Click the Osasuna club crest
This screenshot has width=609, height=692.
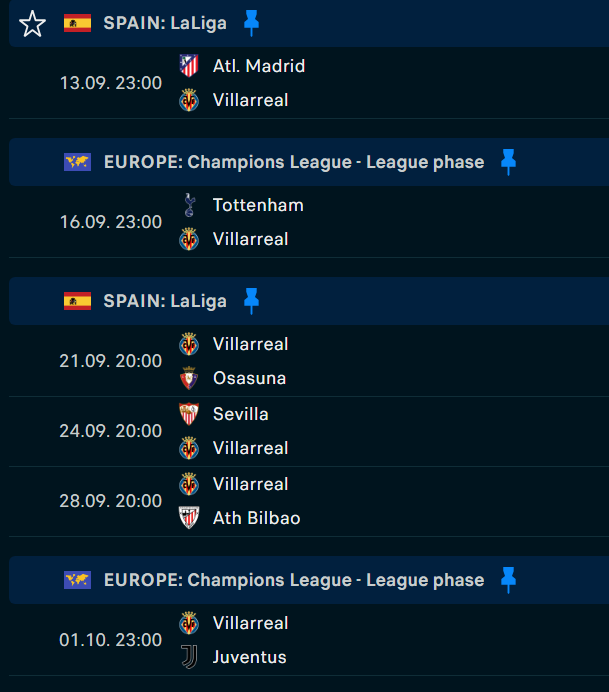pos(189,378)
